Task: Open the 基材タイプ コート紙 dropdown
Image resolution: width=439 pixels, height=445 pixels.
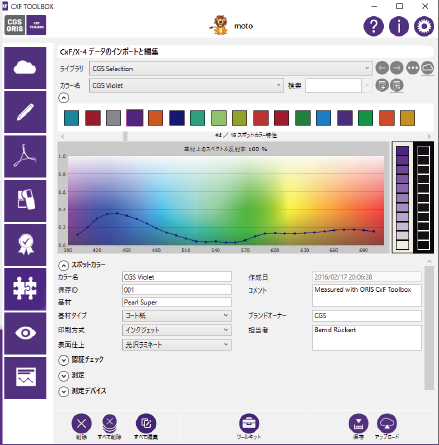Action: [177, 315]
